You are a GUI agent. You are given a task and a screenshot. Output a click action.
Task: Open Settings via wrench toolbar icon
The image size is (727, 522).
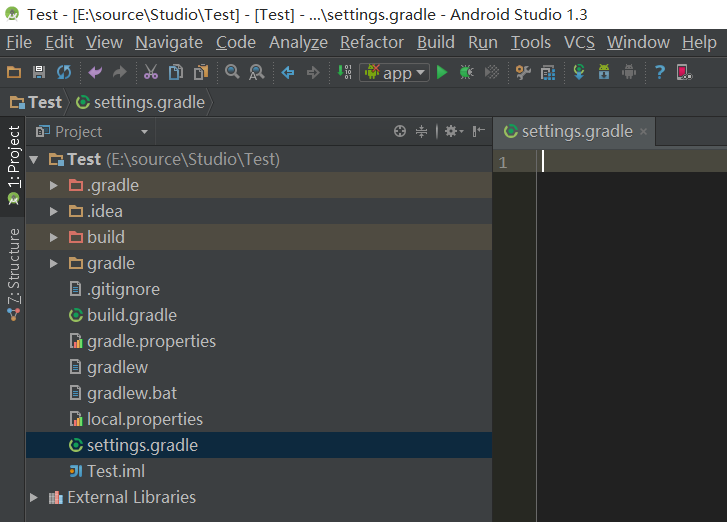point(523,72)
